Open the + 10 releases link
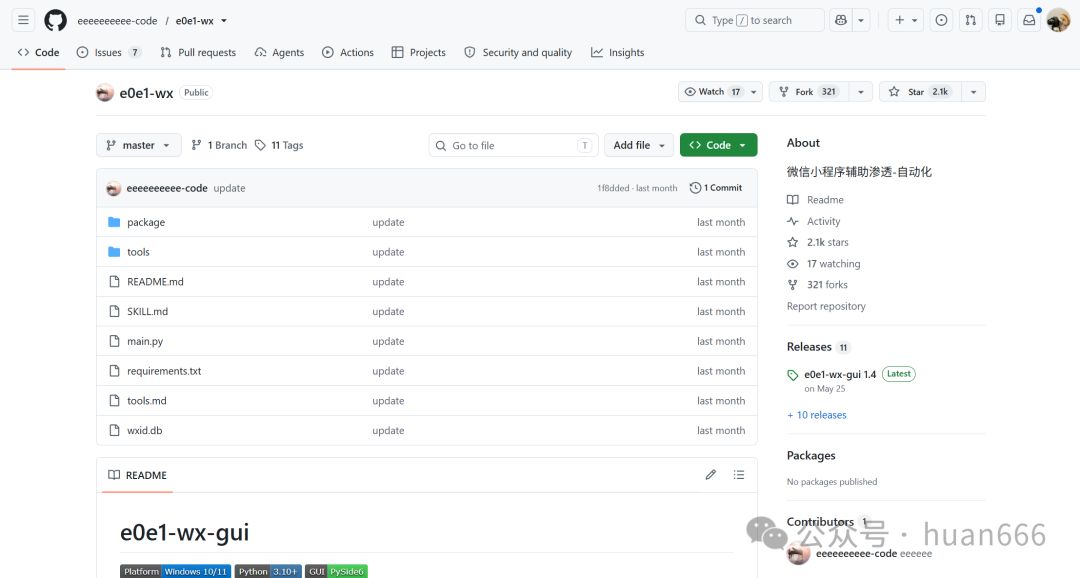Image resolution: width=1080 pixels, height=578 pixels. point(817,415)
